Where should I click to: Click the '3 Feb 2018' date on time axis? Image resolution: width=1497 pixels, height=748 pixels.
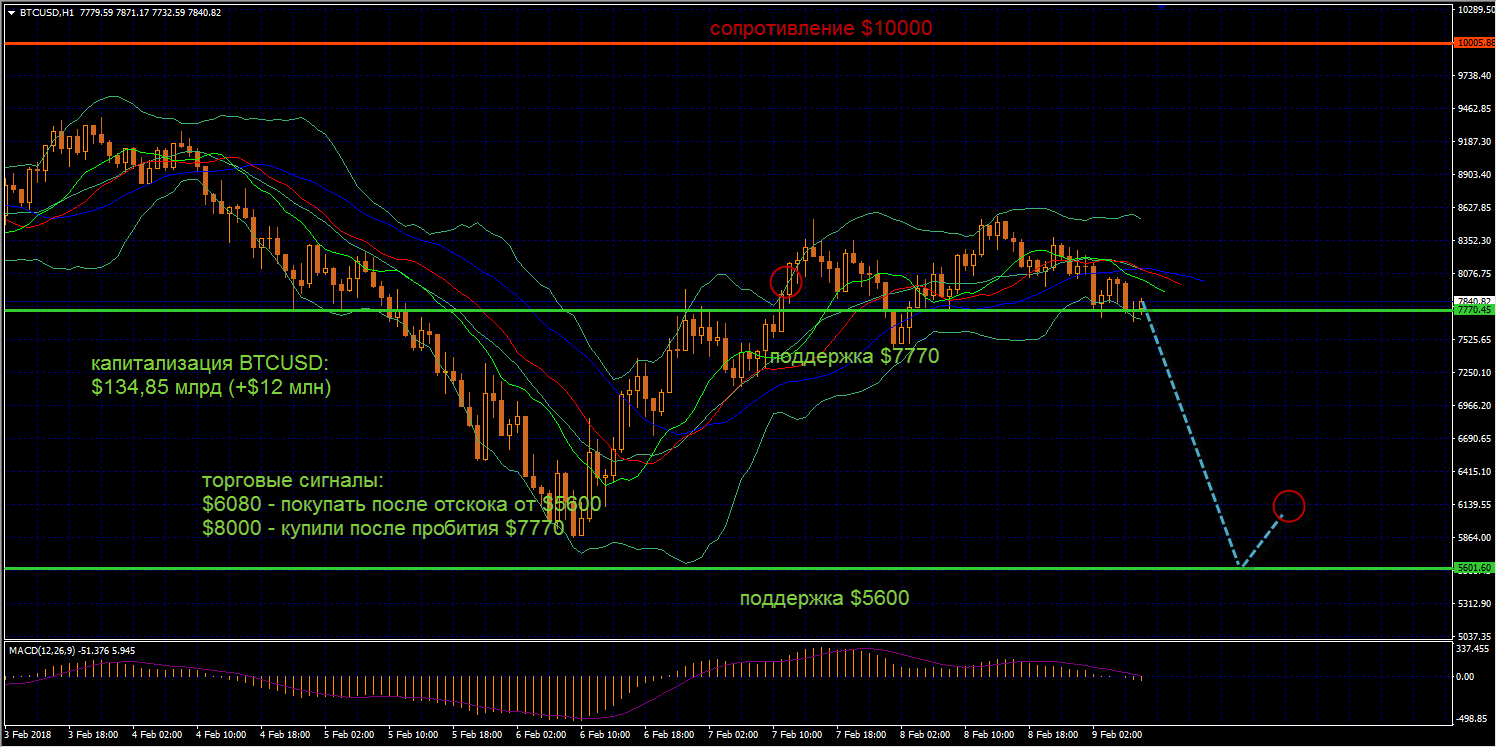pyautogui.click(x=30, y=734)
